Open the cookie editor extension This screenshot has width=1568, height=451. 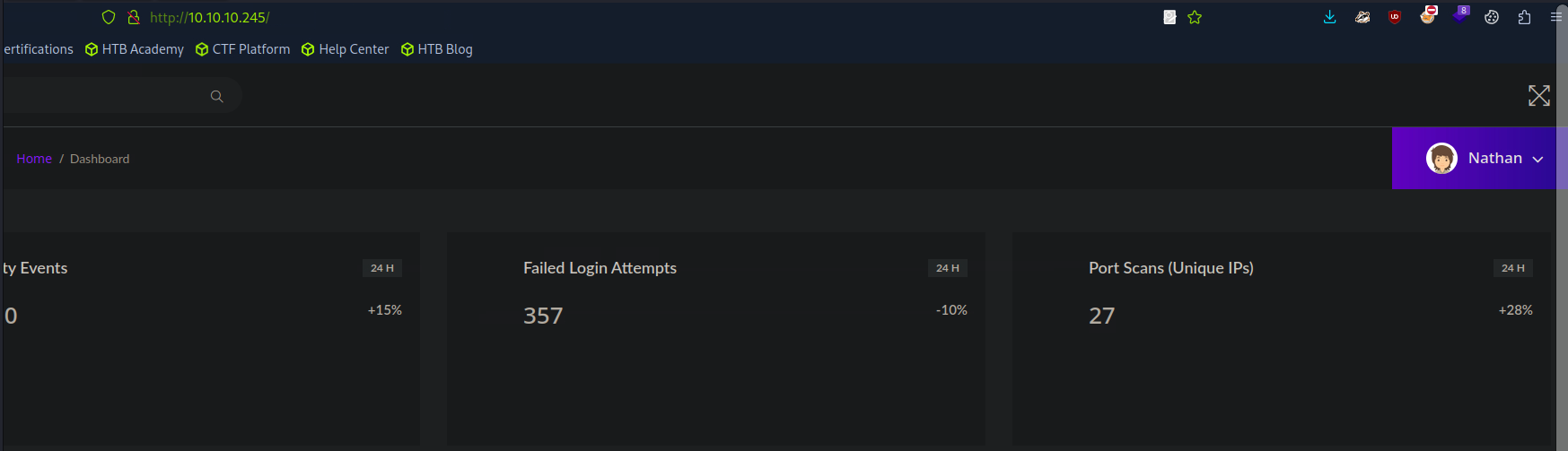pos(1492,17)
